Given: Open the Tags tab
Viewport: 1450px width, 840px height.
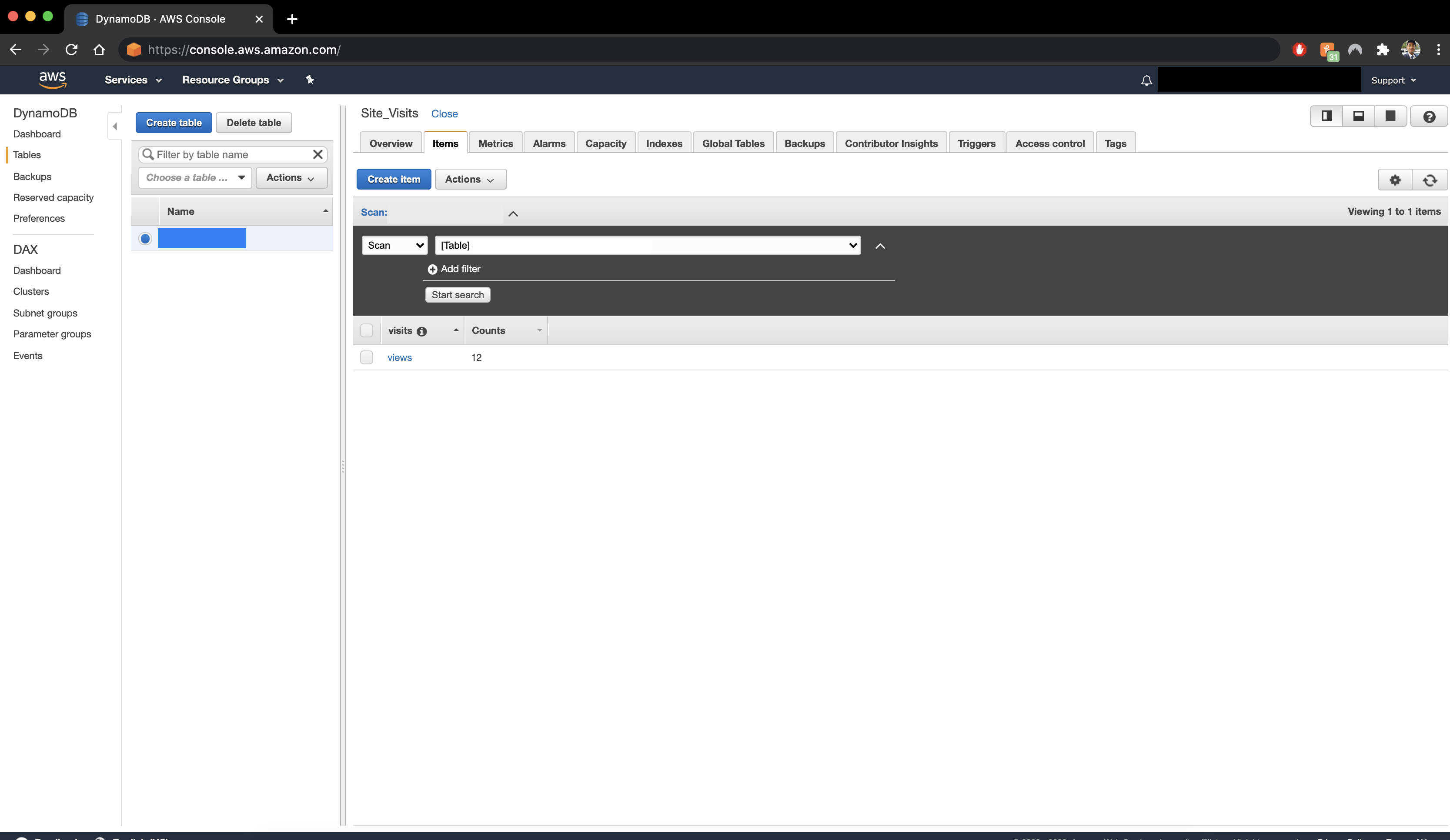Looking at the screenshot, I should [x=1115, y=143].
